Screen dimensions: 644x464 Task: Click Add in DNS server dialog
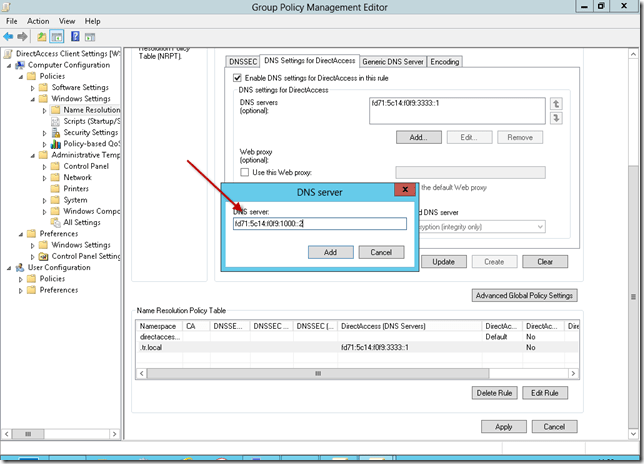[x=330, y=252]
